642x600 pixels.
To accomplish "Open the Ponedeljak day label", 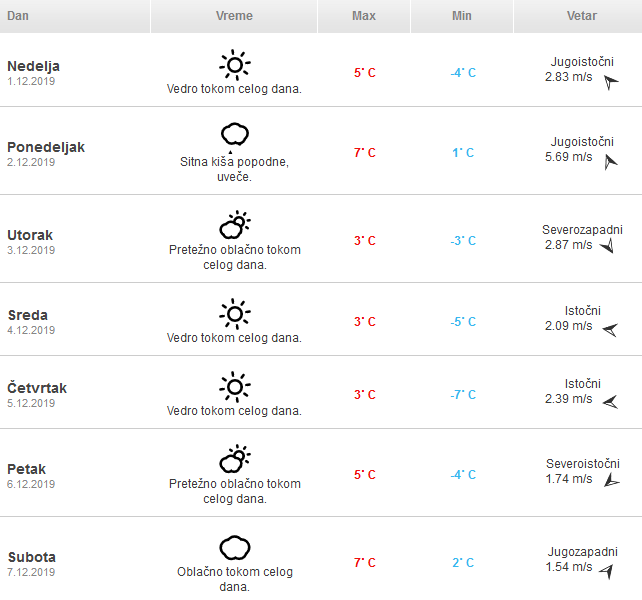I will [46, 147].
